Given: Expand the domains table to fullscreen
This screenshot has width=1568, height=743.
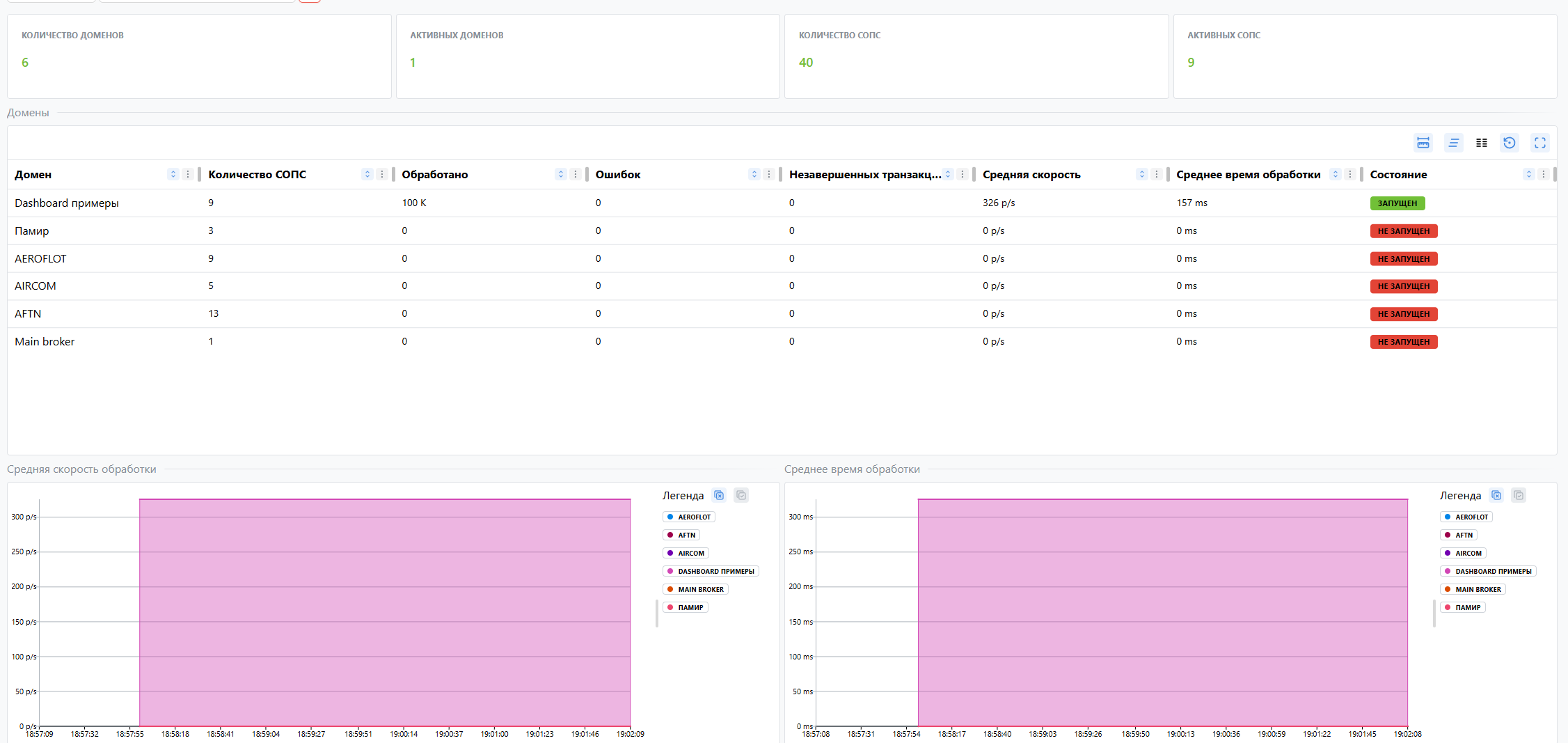Looking at the screenshot, I should [1539, 143].
